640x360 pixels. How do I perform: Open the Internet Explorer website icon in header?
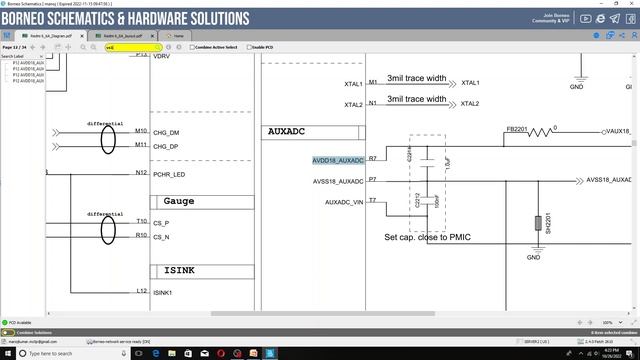[x=600, y=18]
